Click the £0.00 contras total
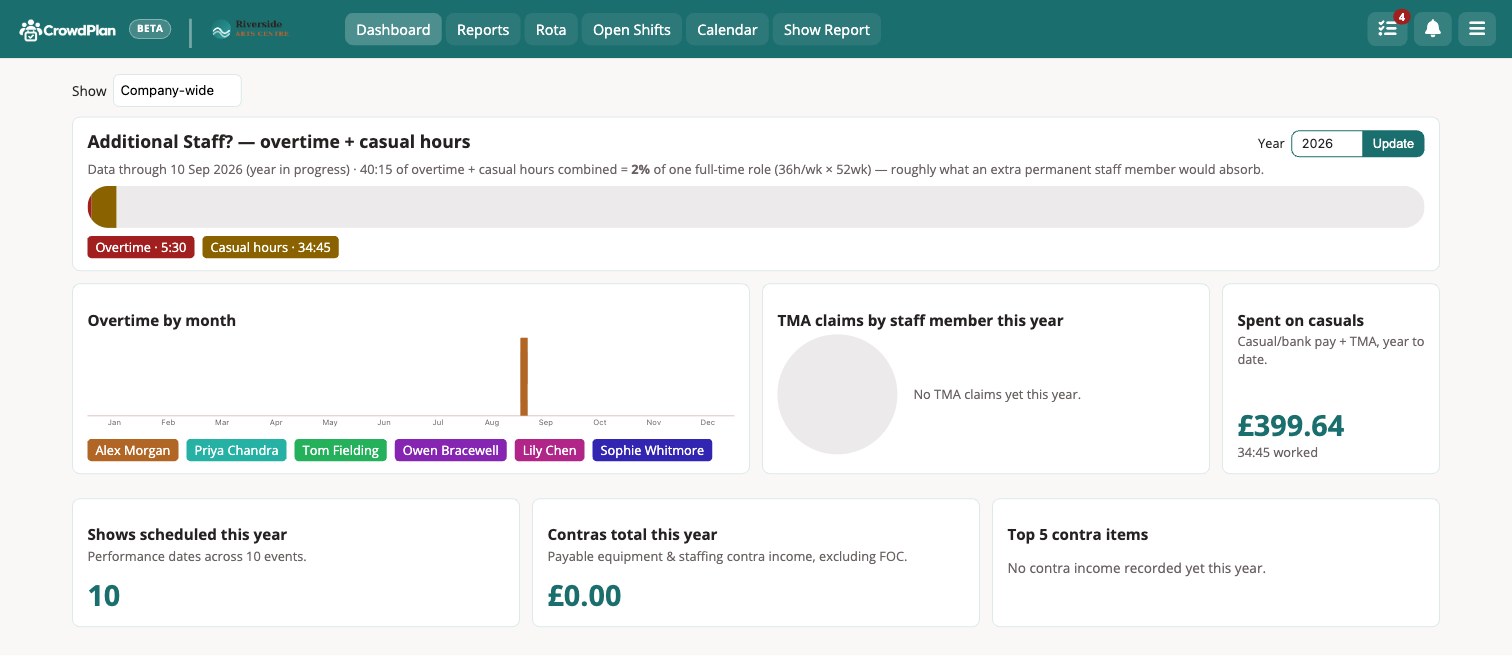Image resolution: width=1512 pixels, height=660 pixels. (x=584, y=596)
